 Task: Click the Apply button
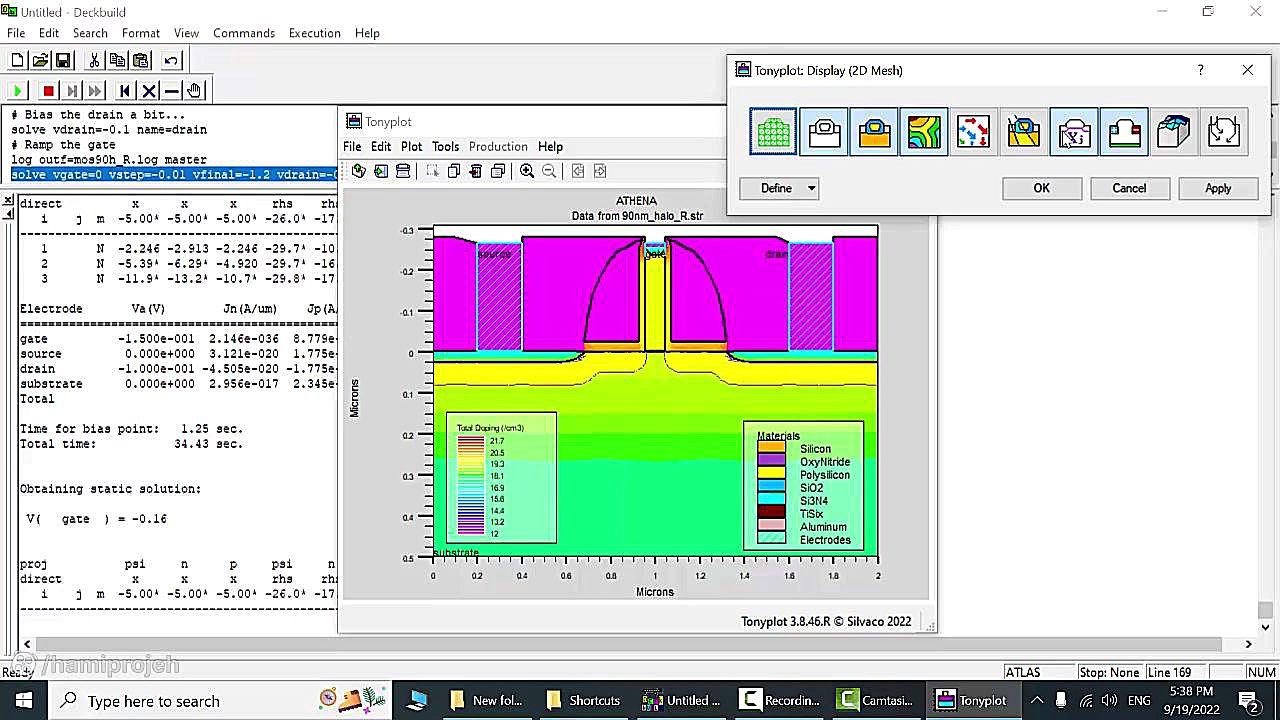point(1217,188)
